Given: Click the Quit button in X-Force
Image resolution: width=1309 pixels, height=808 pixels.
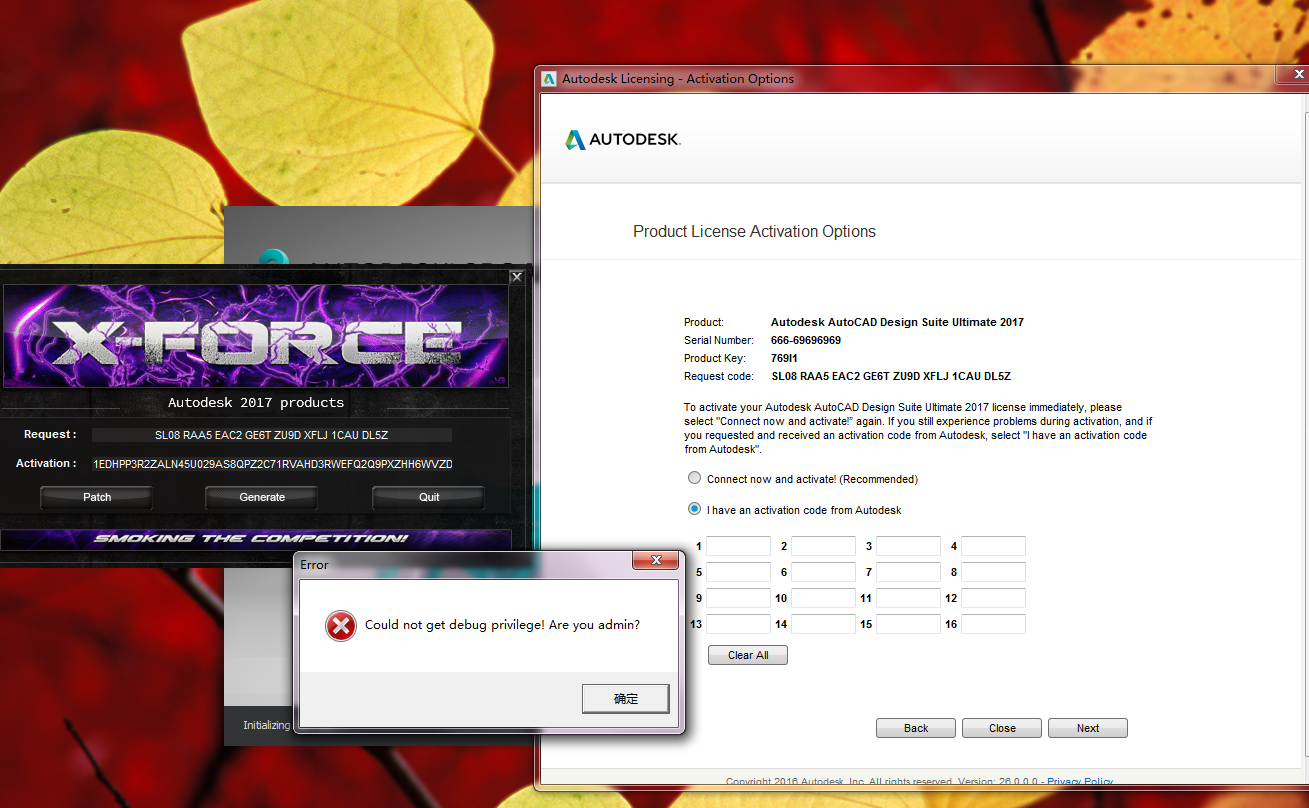Looking at the screenshot, I should pyautogui.click(x=429, y=497).
